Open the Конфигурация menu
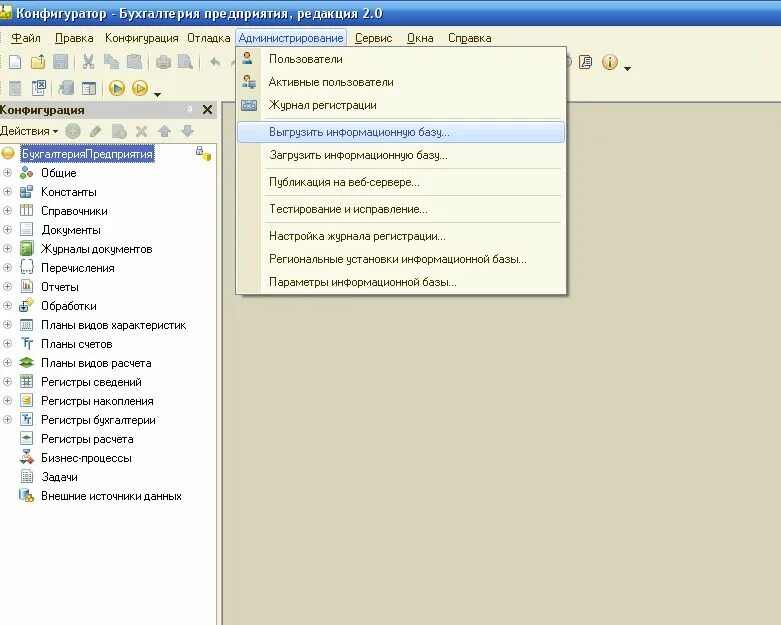Image resolution: width=781 pixels, height=625 pixels. (x=141, y=38)
